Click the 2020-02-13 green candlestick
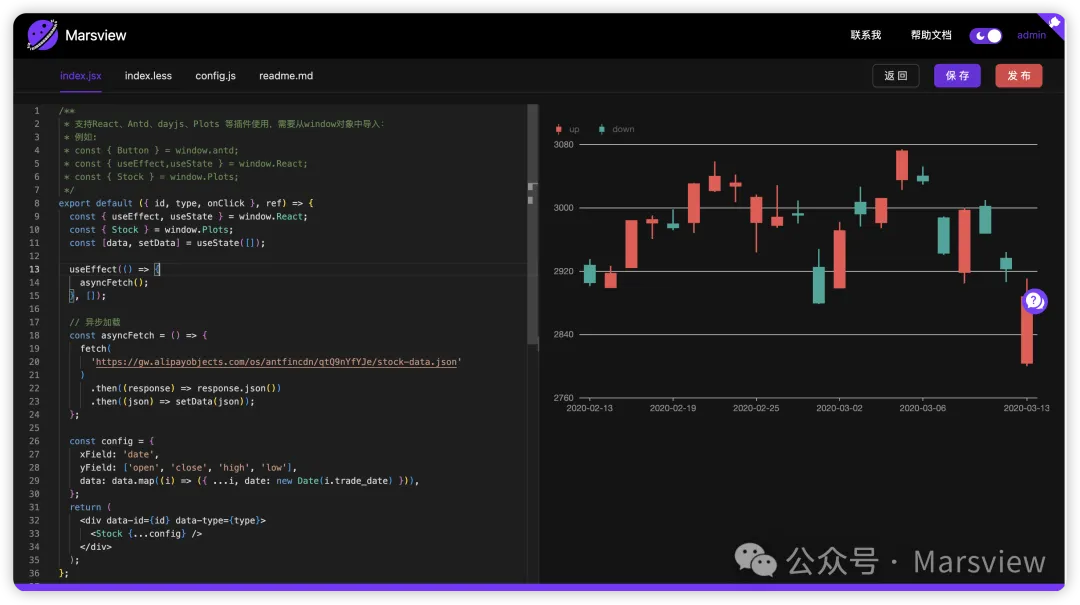This screenshot has width=1080, height=605. click(590, 273)
